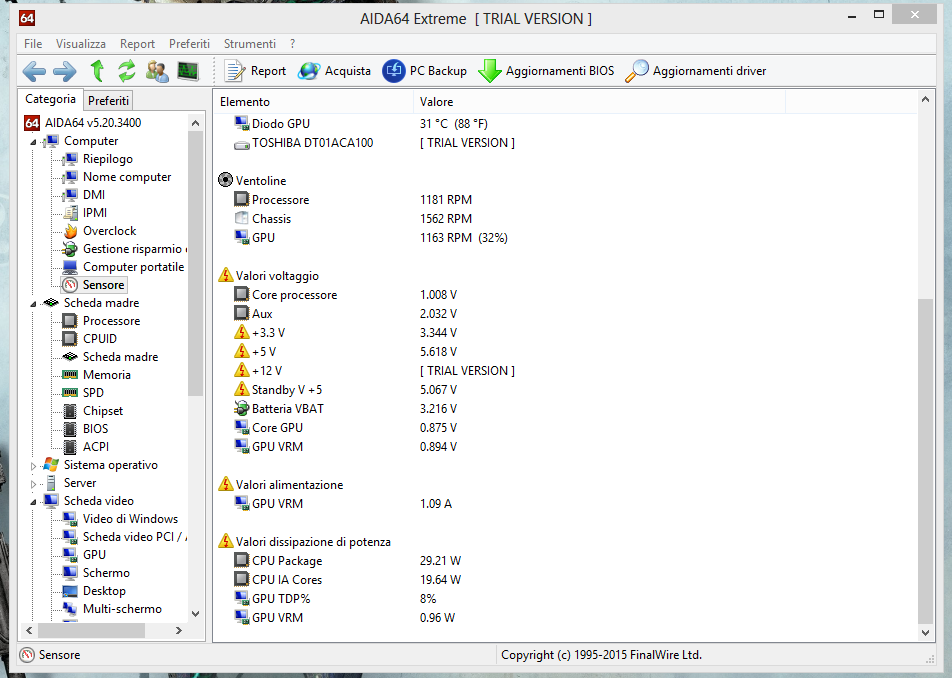Collapse the Computer tree node
This screenshot has width=952, height=678.
click(x=33, y=142)
